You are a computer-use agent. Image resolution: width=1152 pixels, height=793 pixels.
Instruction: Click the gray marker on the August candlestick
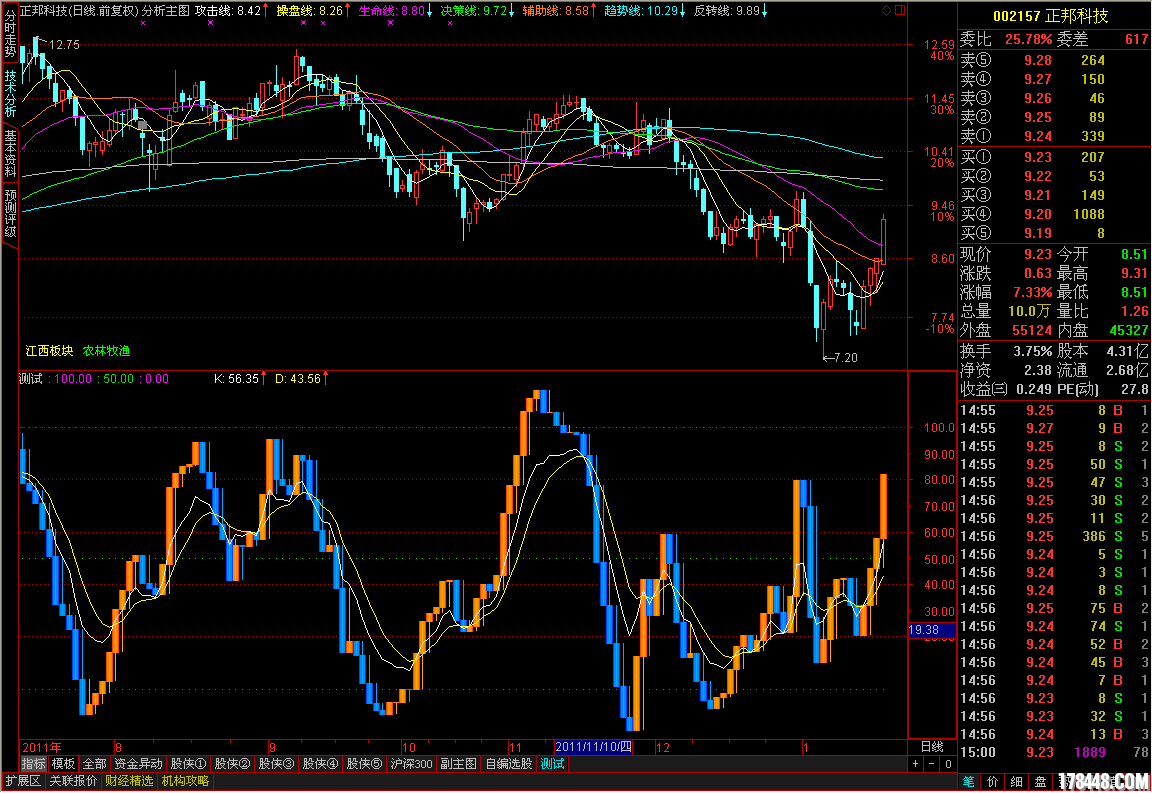[143, 125]
